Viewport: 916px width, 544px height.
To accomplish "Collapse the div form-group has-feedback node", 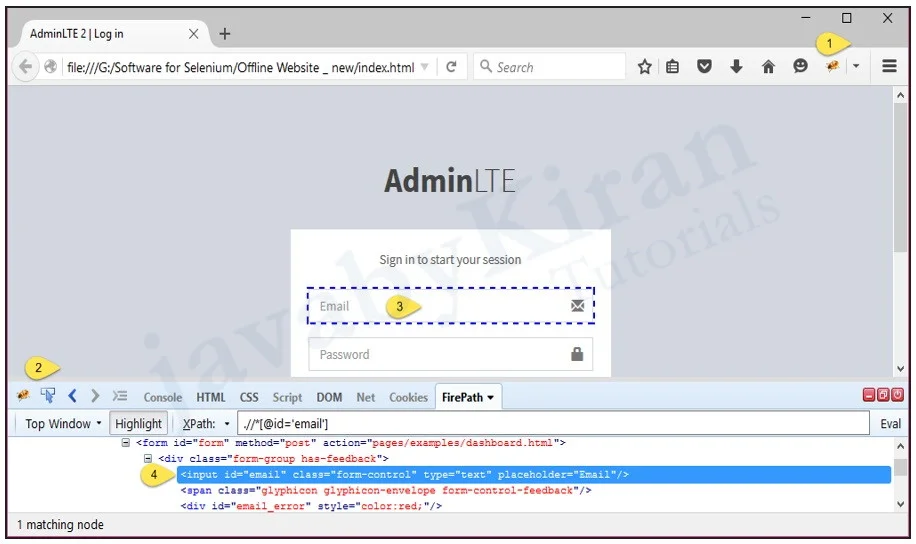I will coord(148,458).
